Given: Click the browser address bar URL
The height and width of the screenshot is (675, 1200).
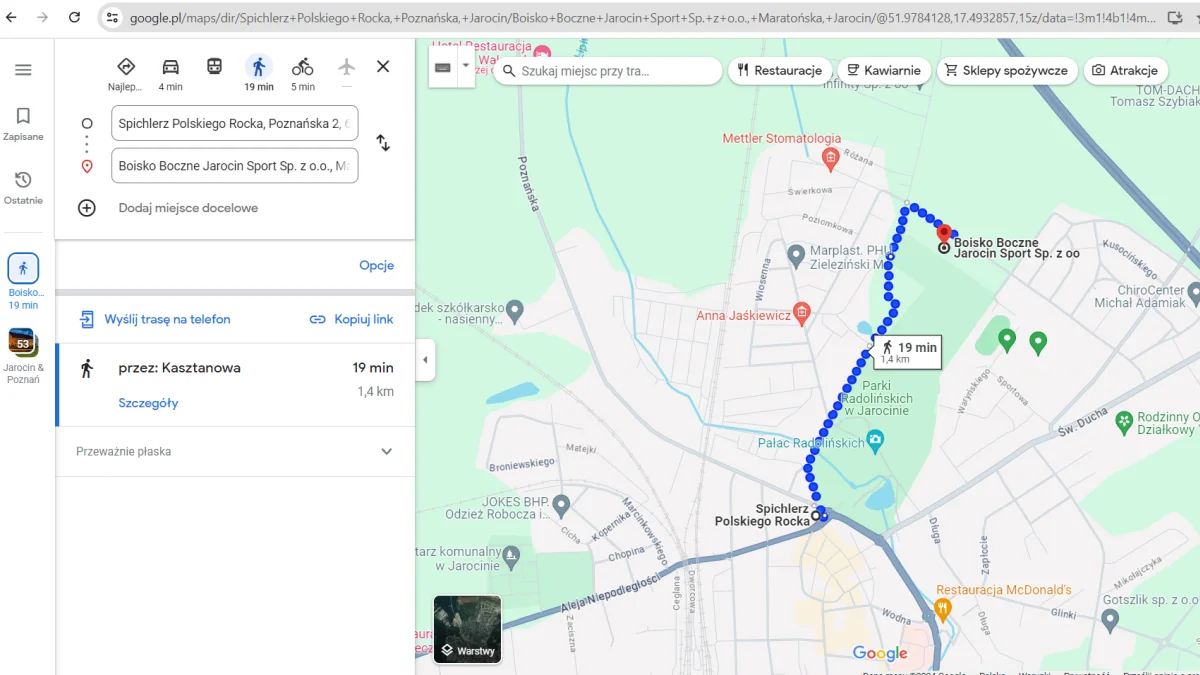Looking at the screenshot, I should click(x=642, y=18).
